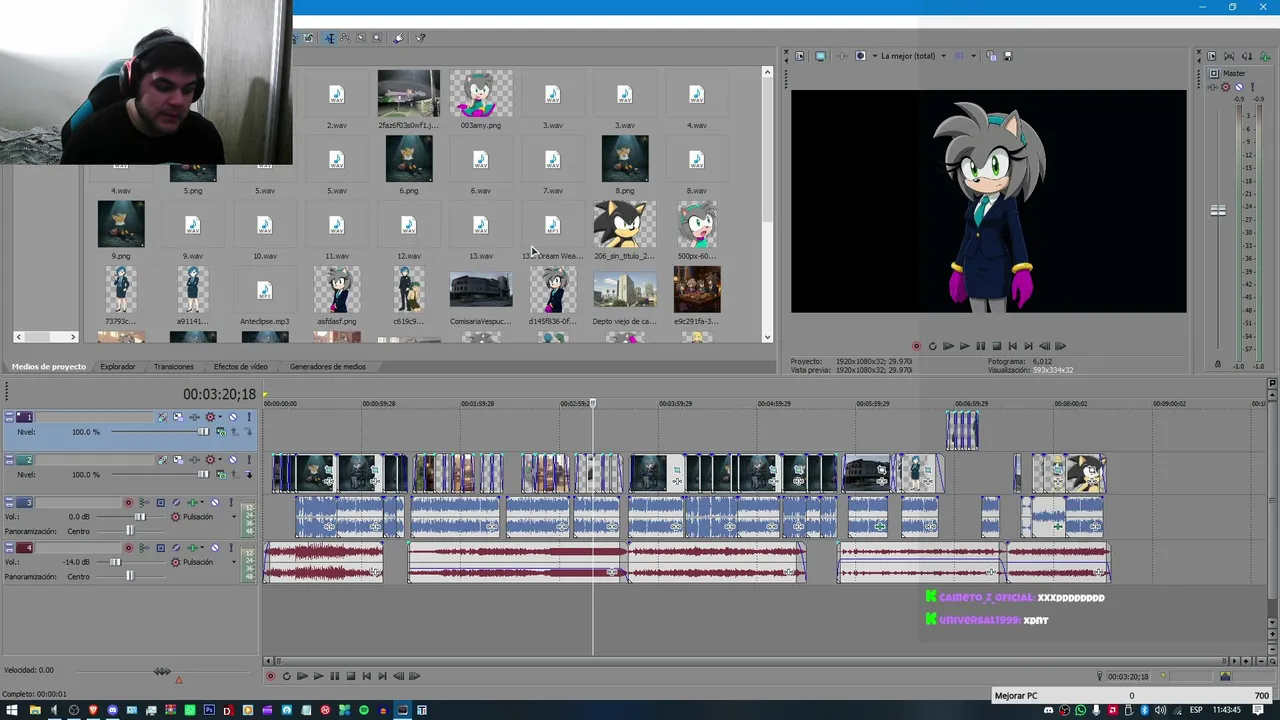The height and width of the screenshot is (720, 1280).
Task: Solo video track 1
Action: pos(249,417)
